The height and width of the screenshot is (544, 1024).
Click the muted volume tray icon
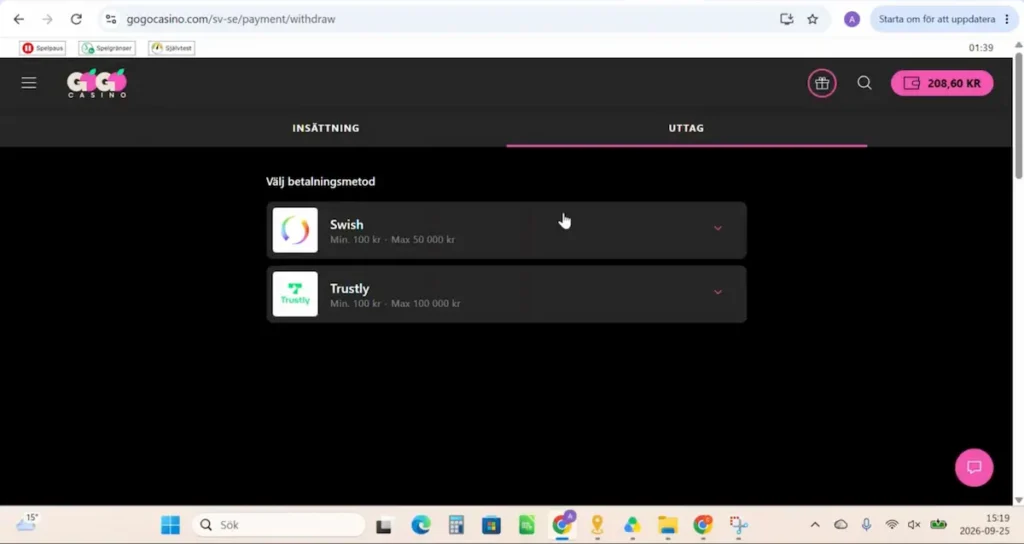tap(914, 524)
